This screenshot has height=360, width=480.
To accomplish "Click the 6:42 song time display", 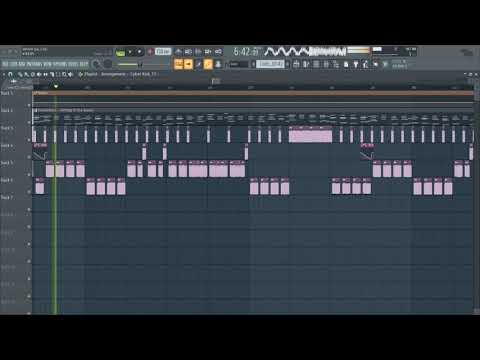I will pyautogui.click(x=246, y=52).
